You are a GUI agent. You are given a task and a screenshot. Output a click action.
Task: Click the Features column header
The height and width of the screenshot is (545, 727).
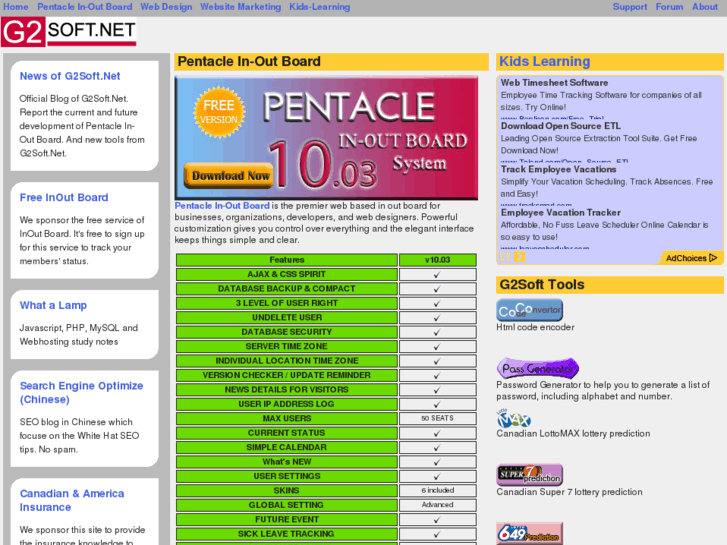[287, 260]
